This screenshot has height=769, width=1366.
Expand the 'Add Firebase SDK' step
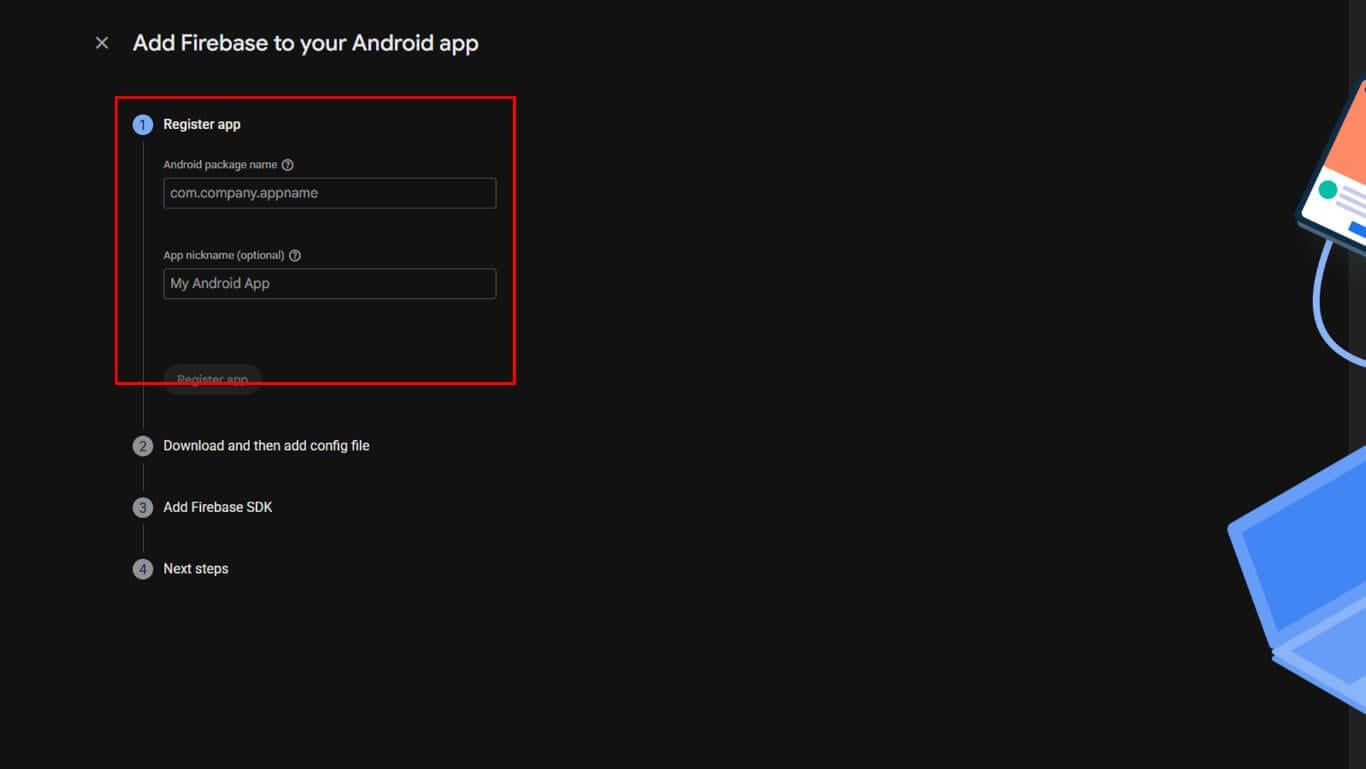[218, 508]
